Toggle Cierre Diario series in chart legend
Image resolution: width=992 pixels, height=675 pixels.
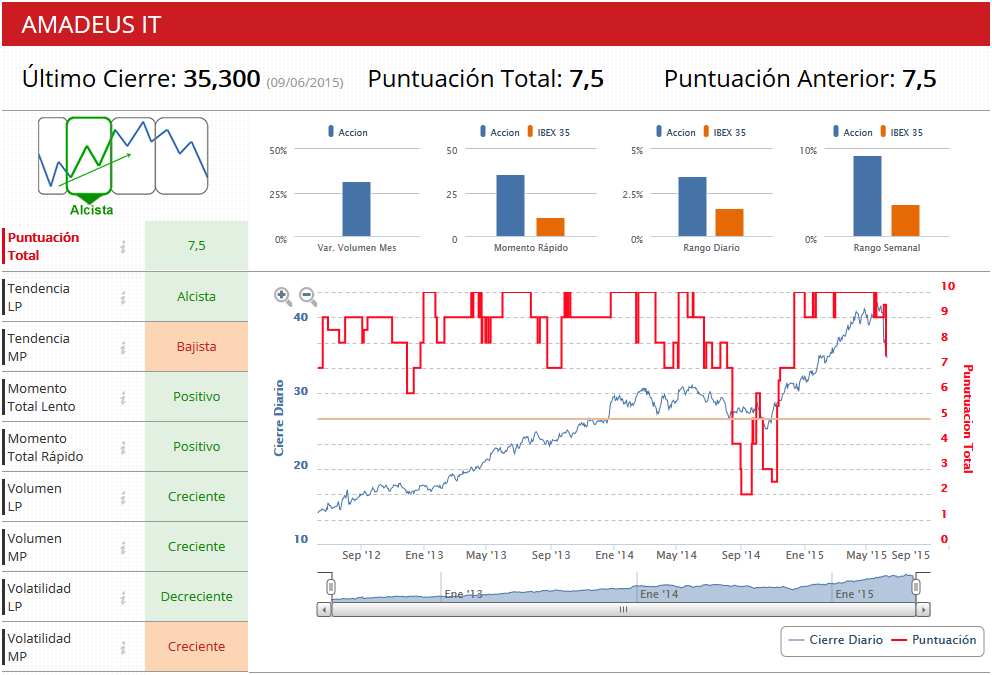pyautogui.click(x=836, y=640)
